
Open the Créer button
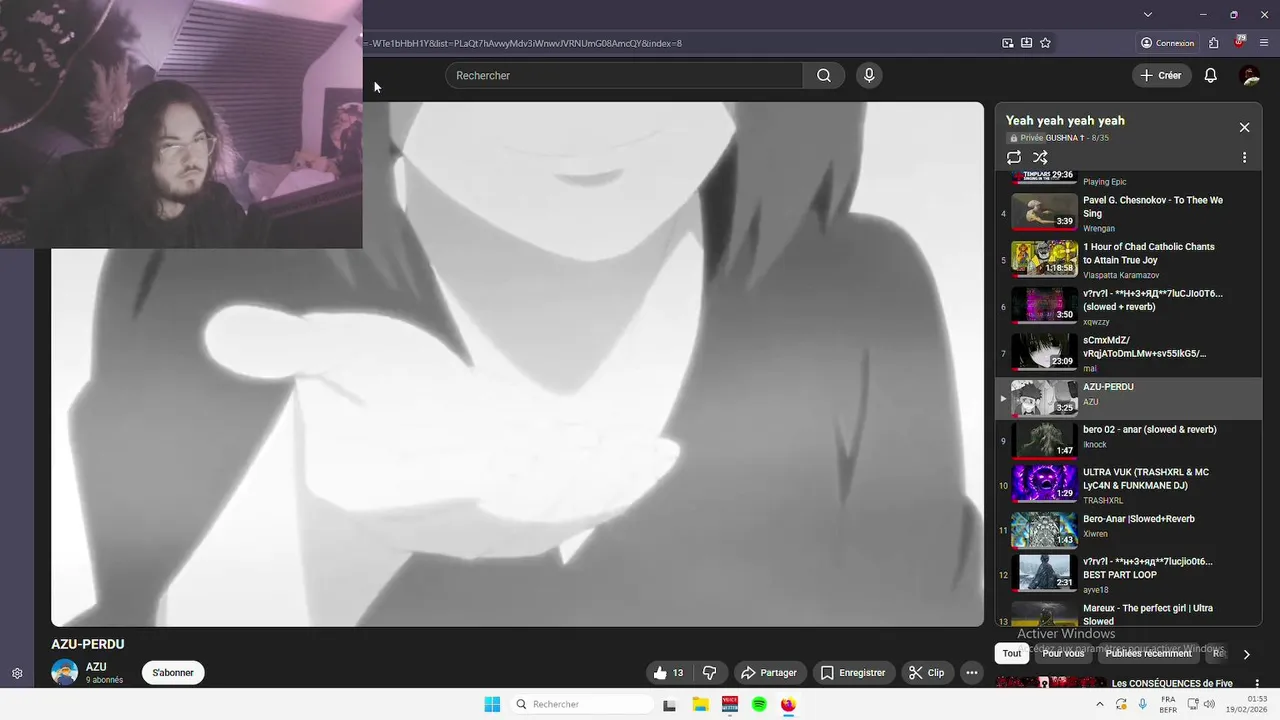pos(1161,75)
